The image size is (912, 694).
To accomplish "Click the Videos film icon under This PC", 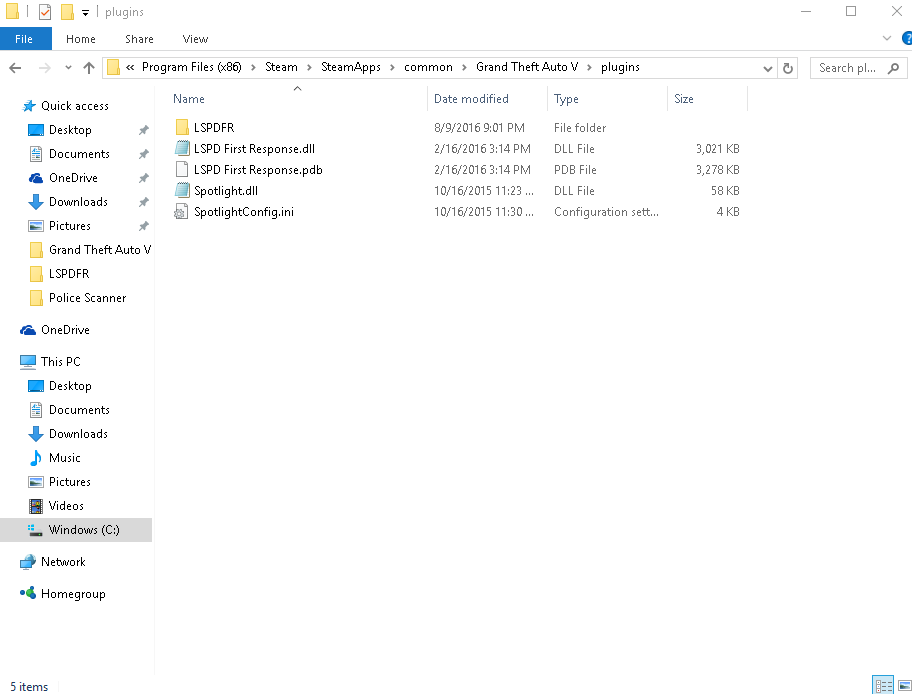I will click(35, 506).
